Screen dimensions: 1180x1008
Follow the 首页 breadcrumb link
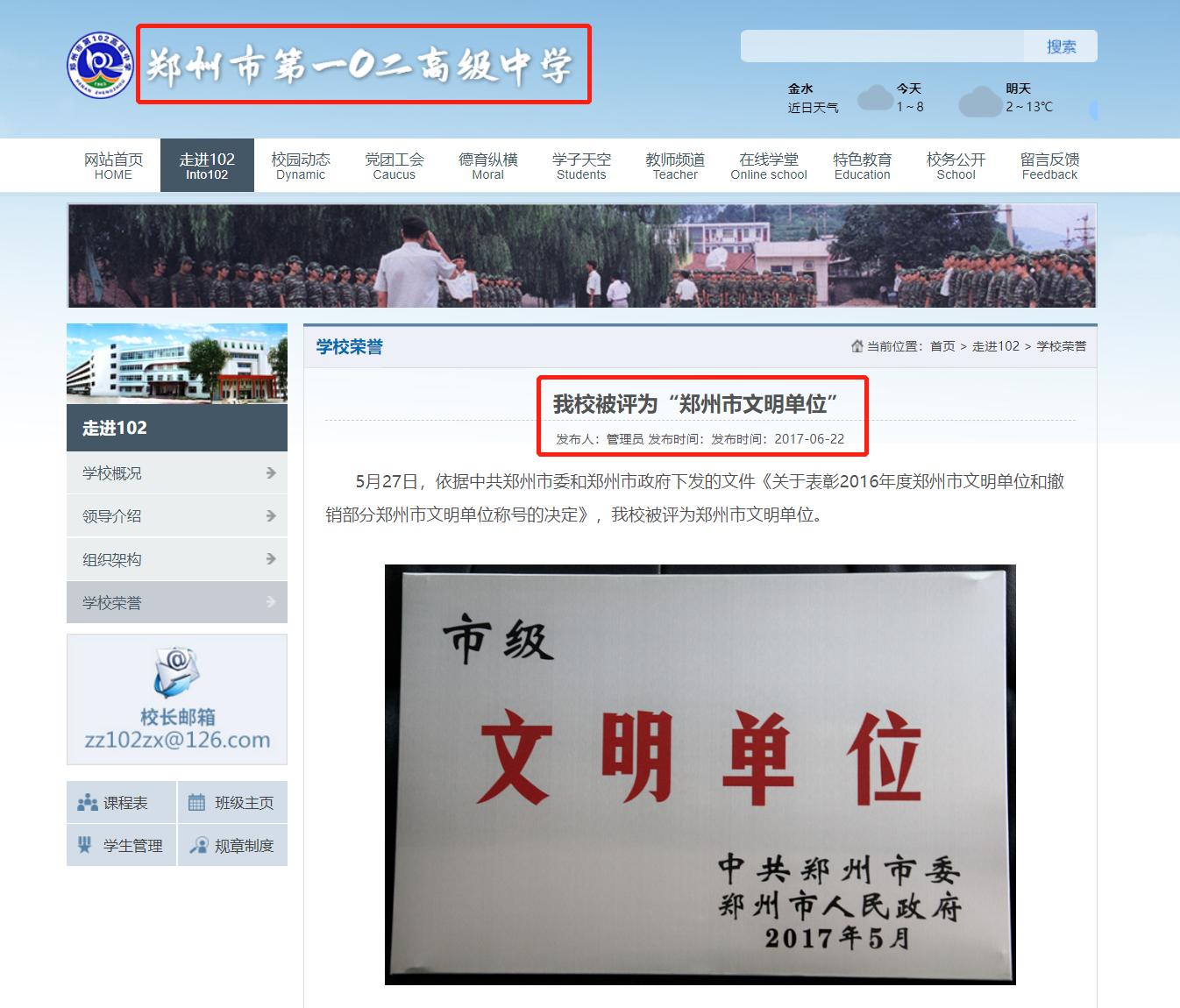[x=941, y=346]
